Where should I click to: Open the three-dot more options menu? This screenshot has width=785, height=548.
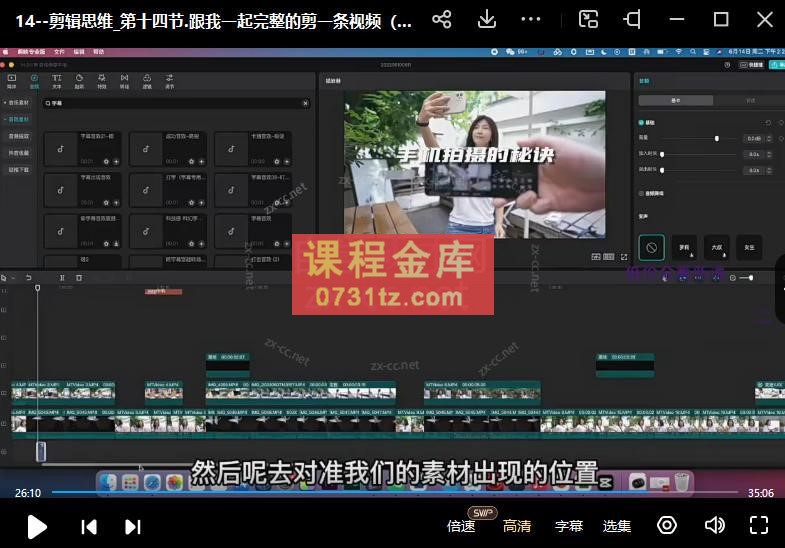click(x=531, y=20)
